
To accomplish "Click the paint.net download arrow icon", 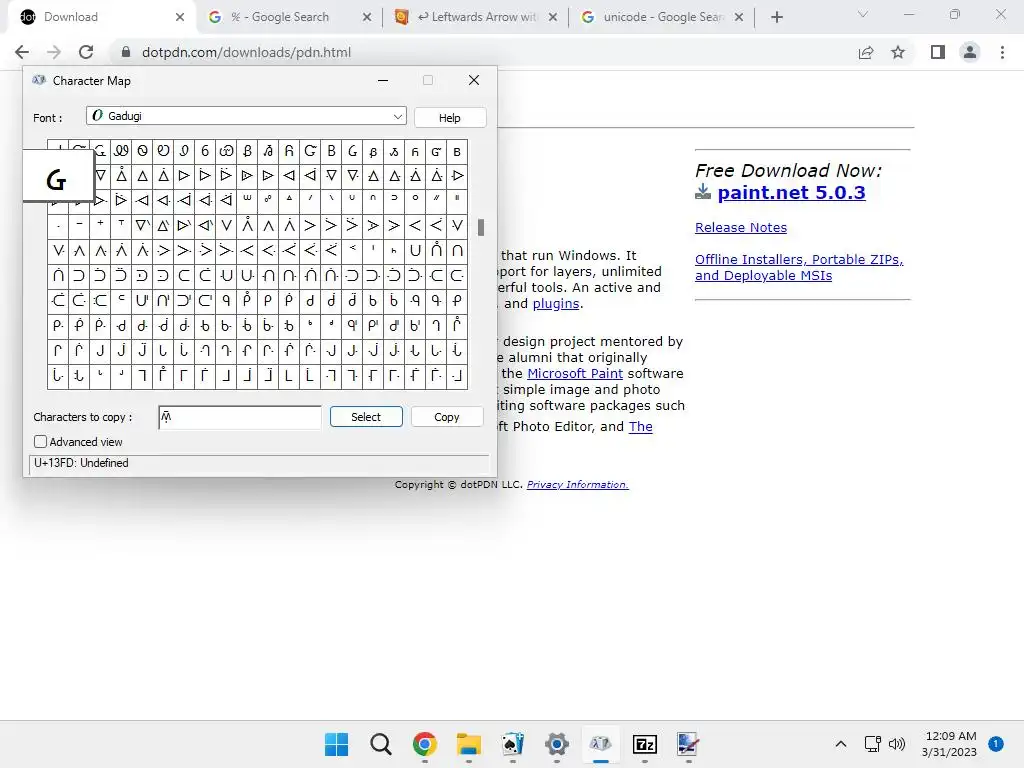I will pyautogui.click(x=703, y=191).
